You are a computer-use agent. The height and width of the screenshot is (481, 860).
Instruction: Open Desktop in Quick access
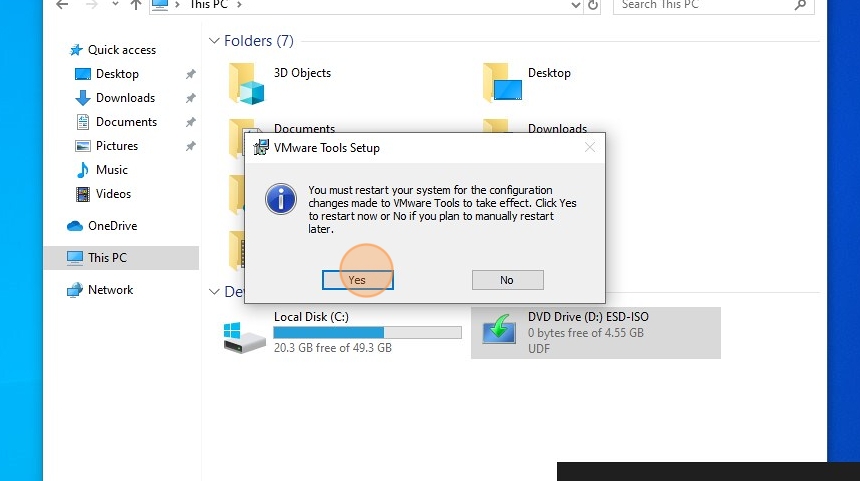click(x=117, y=74)
